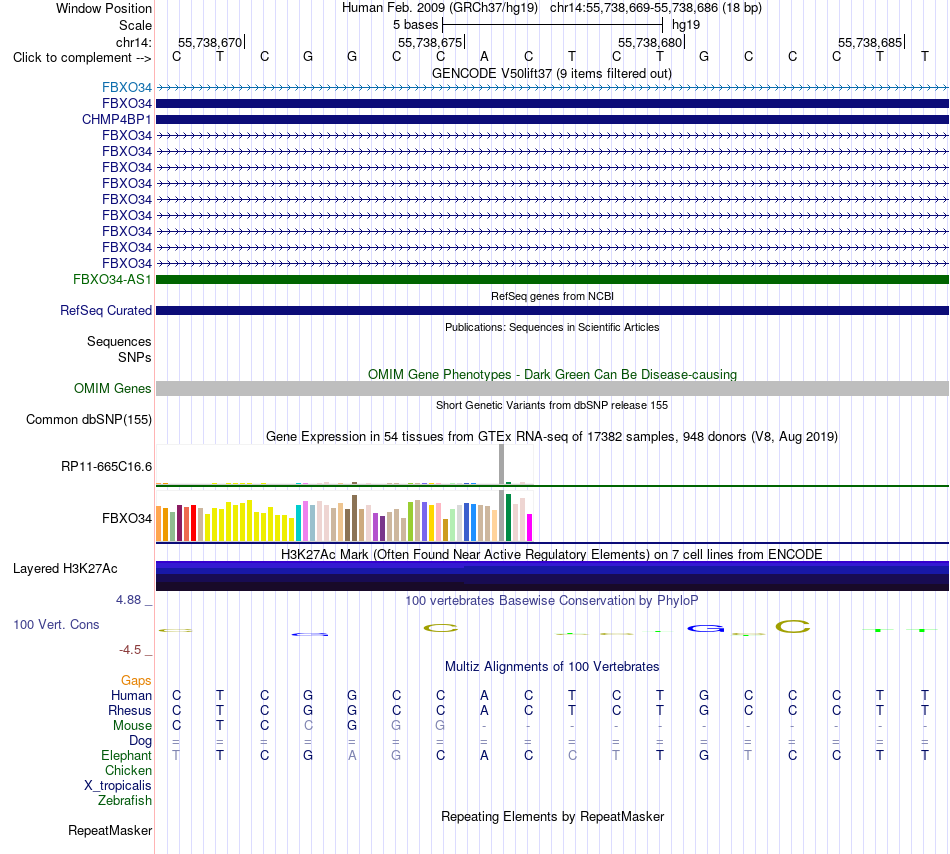Click the CHMP4BP1 solid blue exon bar
The height and width of the screenshot is (854, 950).
point(552,119)
